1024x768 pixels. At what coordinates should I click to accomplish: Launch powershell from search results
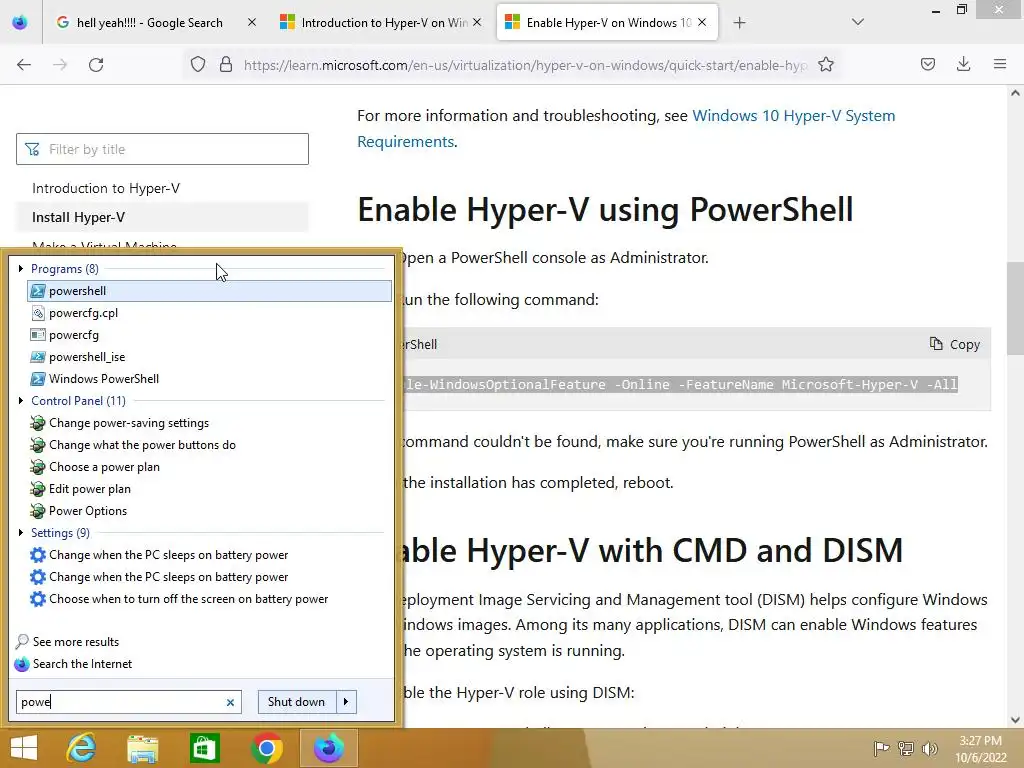tap(209, 291)
